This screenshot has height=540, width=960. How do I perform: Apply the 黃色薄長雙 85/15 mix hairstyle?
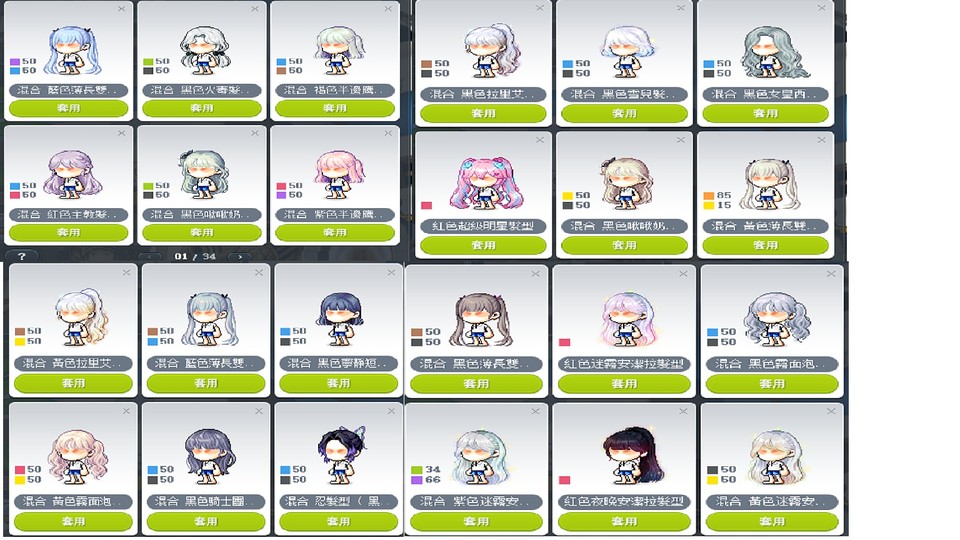point(765,245)
